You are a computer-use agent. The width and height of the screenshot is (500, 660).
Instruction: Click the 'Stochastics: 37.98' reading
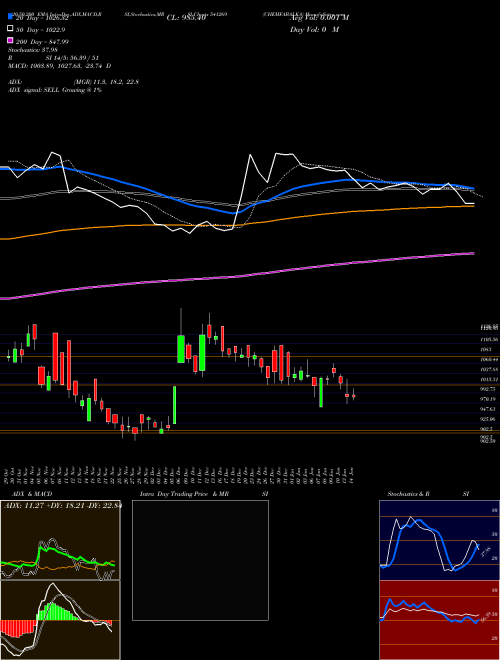coord(33,50)
